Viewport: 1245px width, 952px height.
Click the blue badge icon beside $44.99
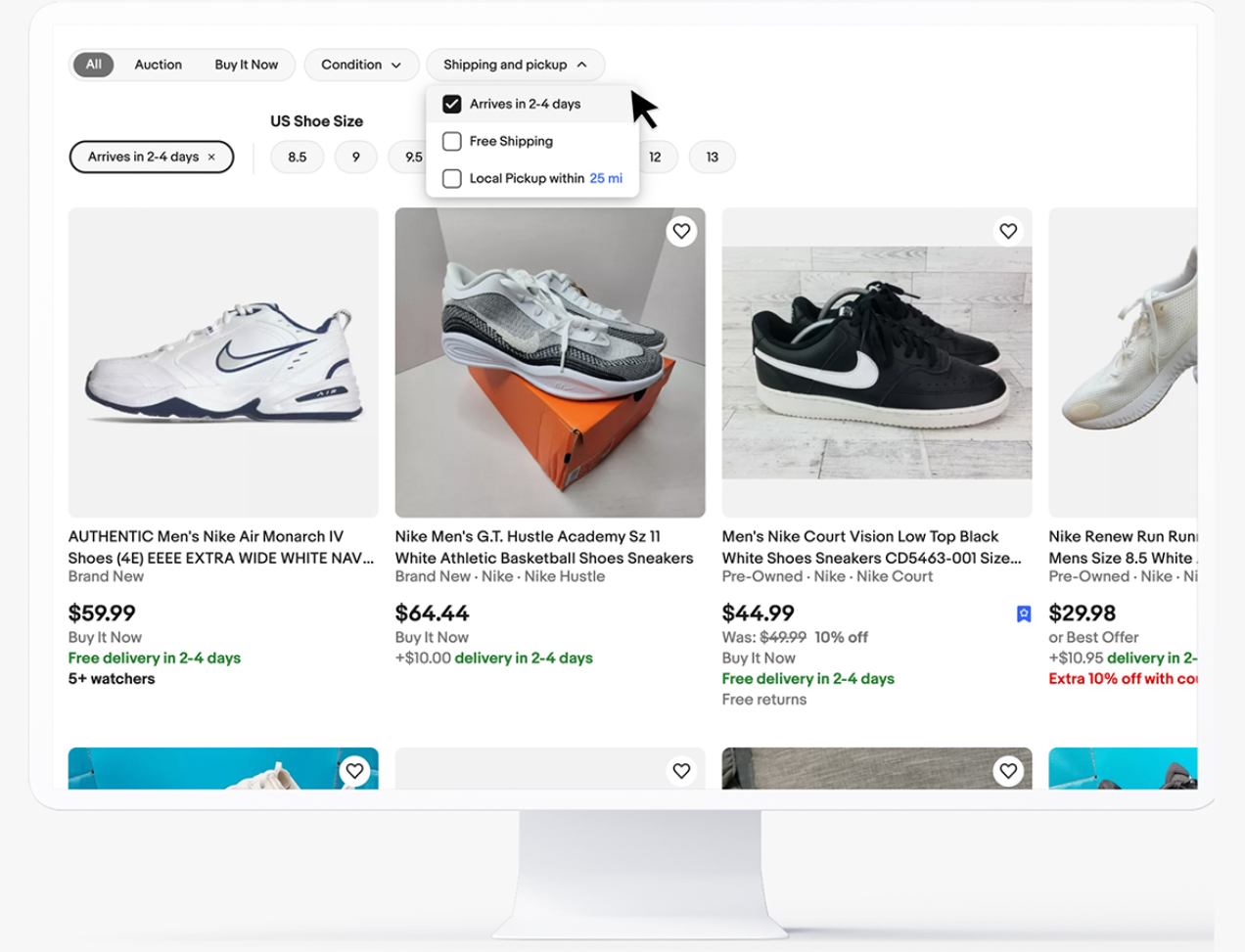pos(1024,613)
